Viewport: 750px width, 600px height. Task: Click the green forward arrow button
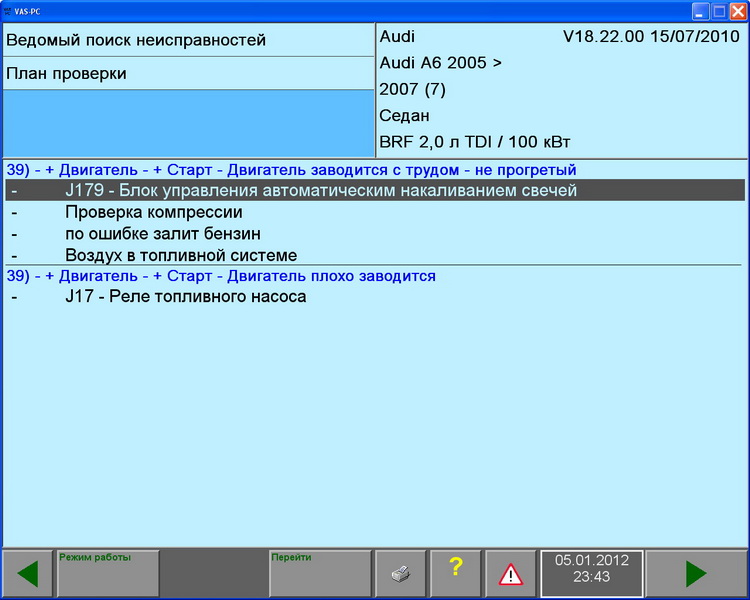(695, 573)
